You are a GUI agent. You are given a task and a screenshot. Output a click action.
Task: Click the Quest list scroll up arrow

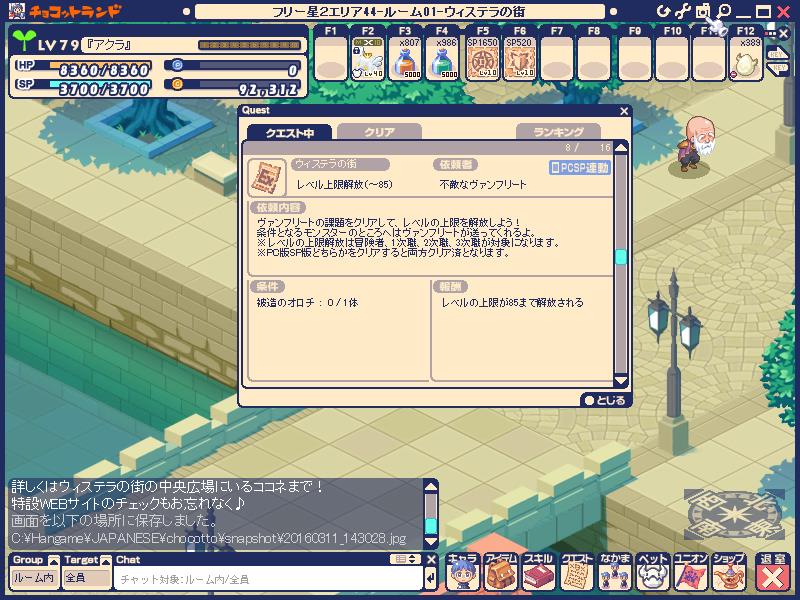click(x=621, y=148)
